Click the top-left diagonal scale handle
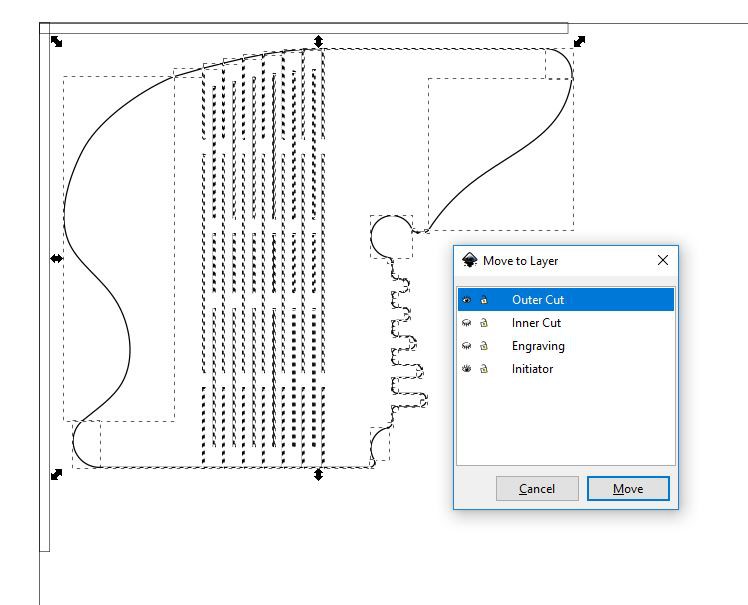Screen dimensions: 748x605 click(57, 42)
